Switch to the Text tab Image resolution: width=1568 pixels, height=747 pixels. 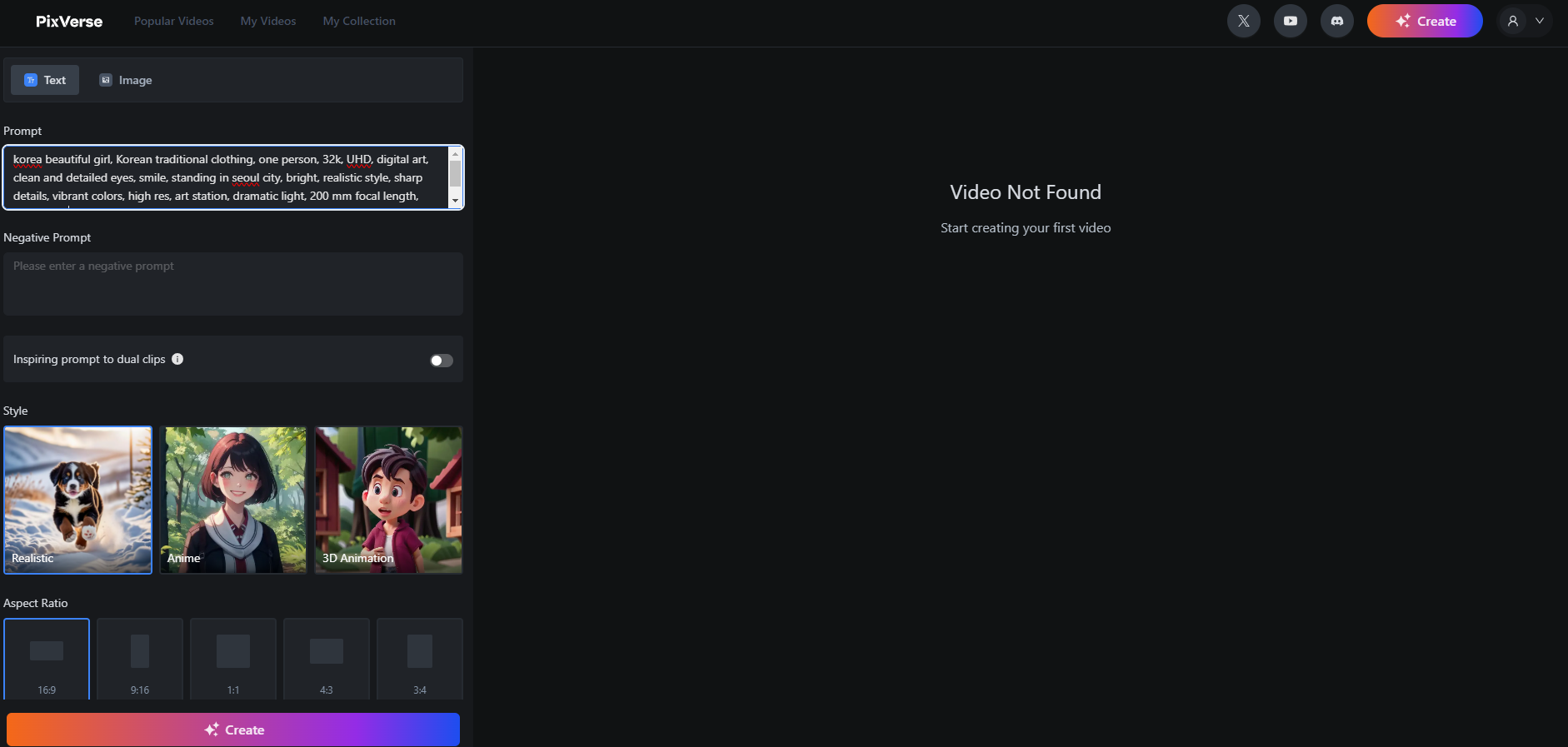[45, 80]
